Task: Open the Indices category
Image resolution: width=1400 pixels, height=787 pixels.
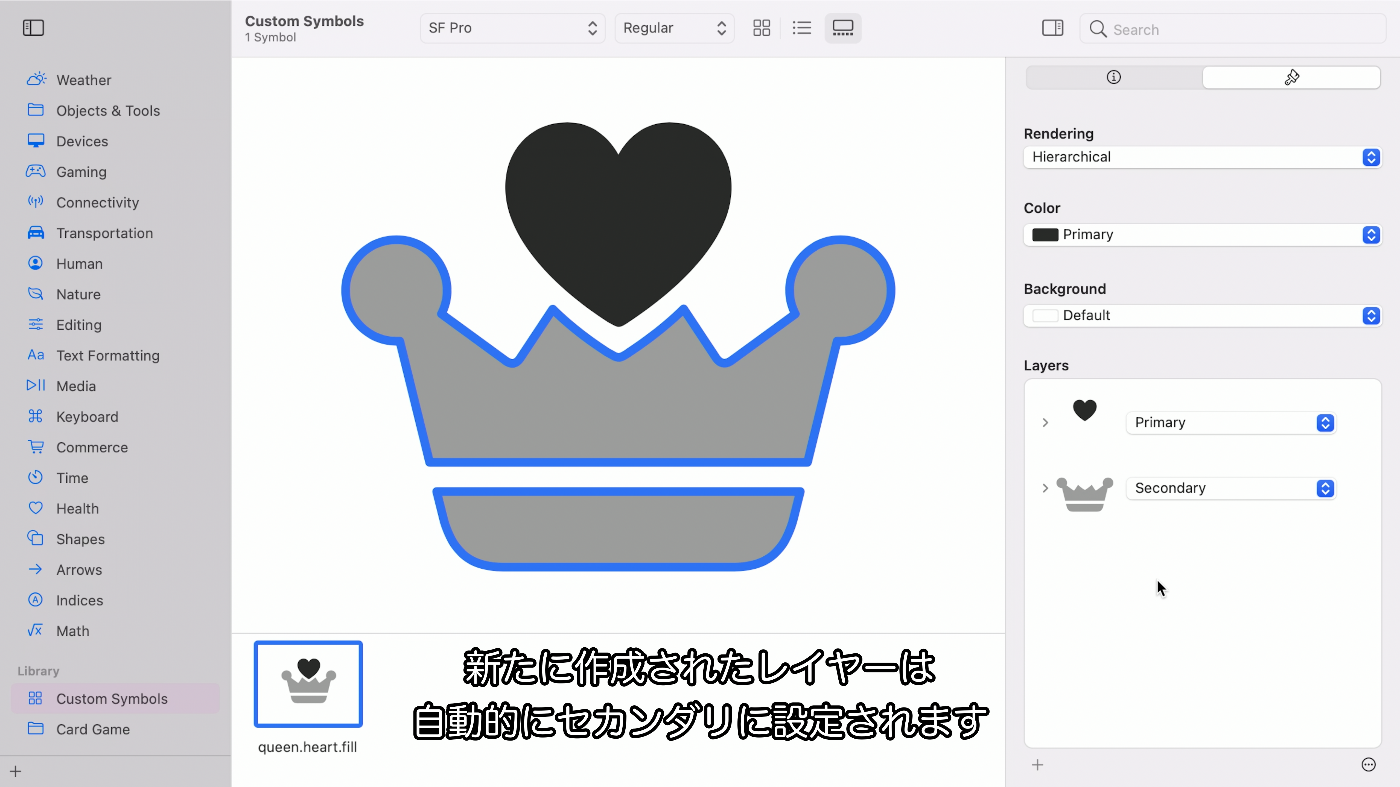Action: click(x=115, y=600)
